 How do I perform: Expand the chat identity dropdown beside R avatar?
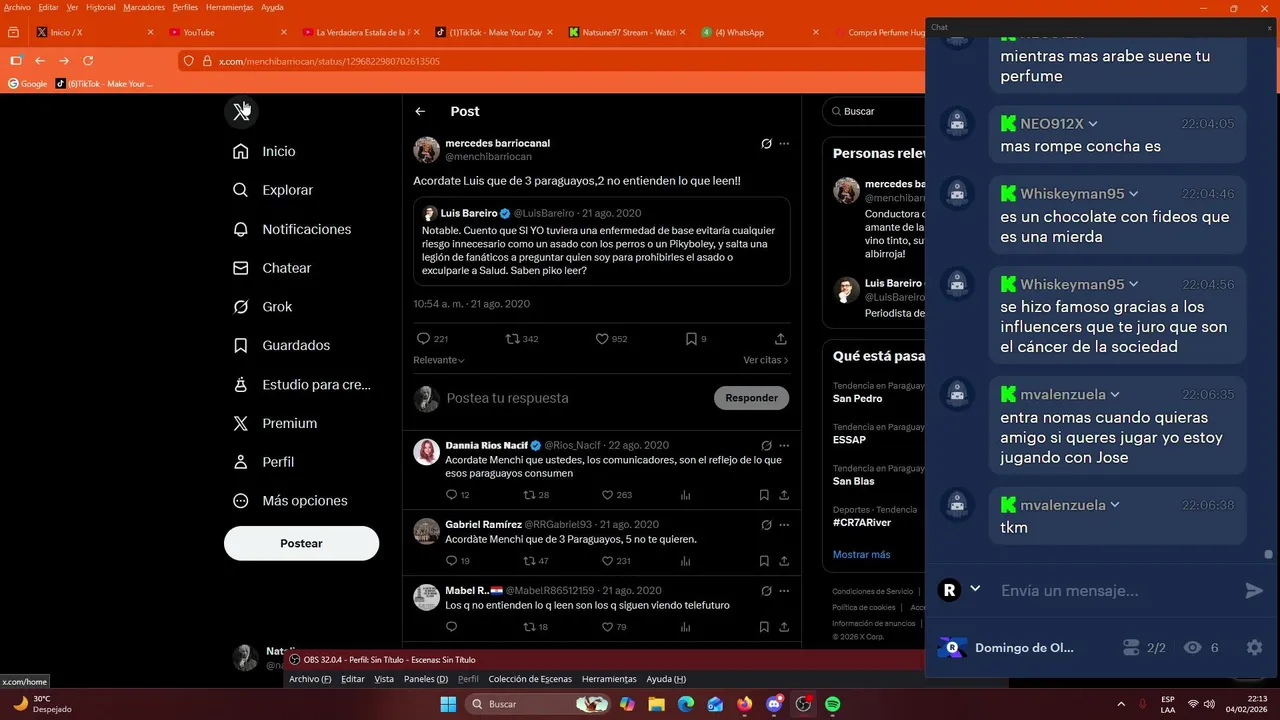(975, 589)
